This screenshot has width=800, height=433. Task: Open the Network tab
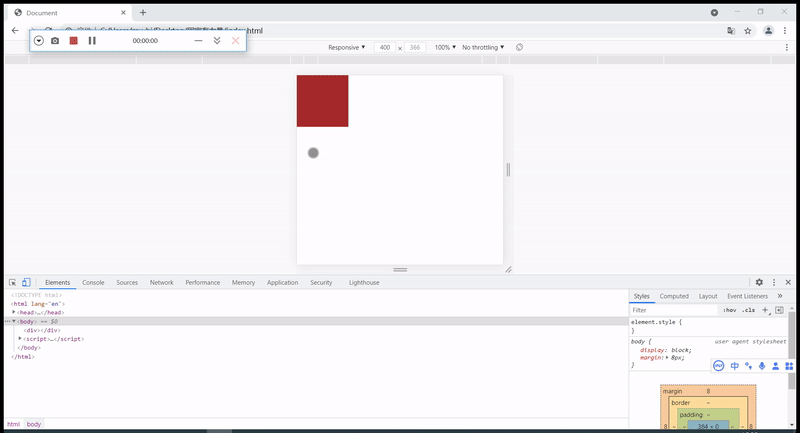[162, 283]
